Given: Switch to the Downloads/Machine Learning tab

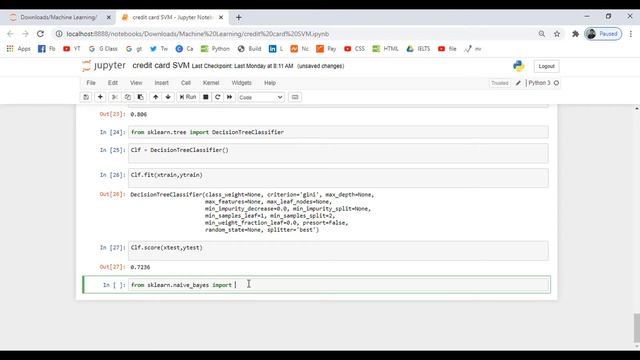Looking at the screenshot, I should [x=58, y=17].
